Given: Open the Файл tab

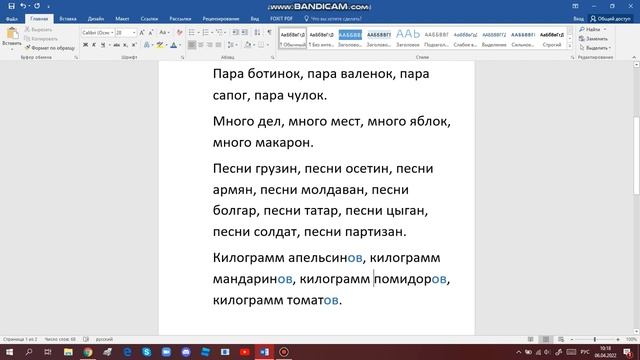Looking at the screenshot, I should pos(11,19).
